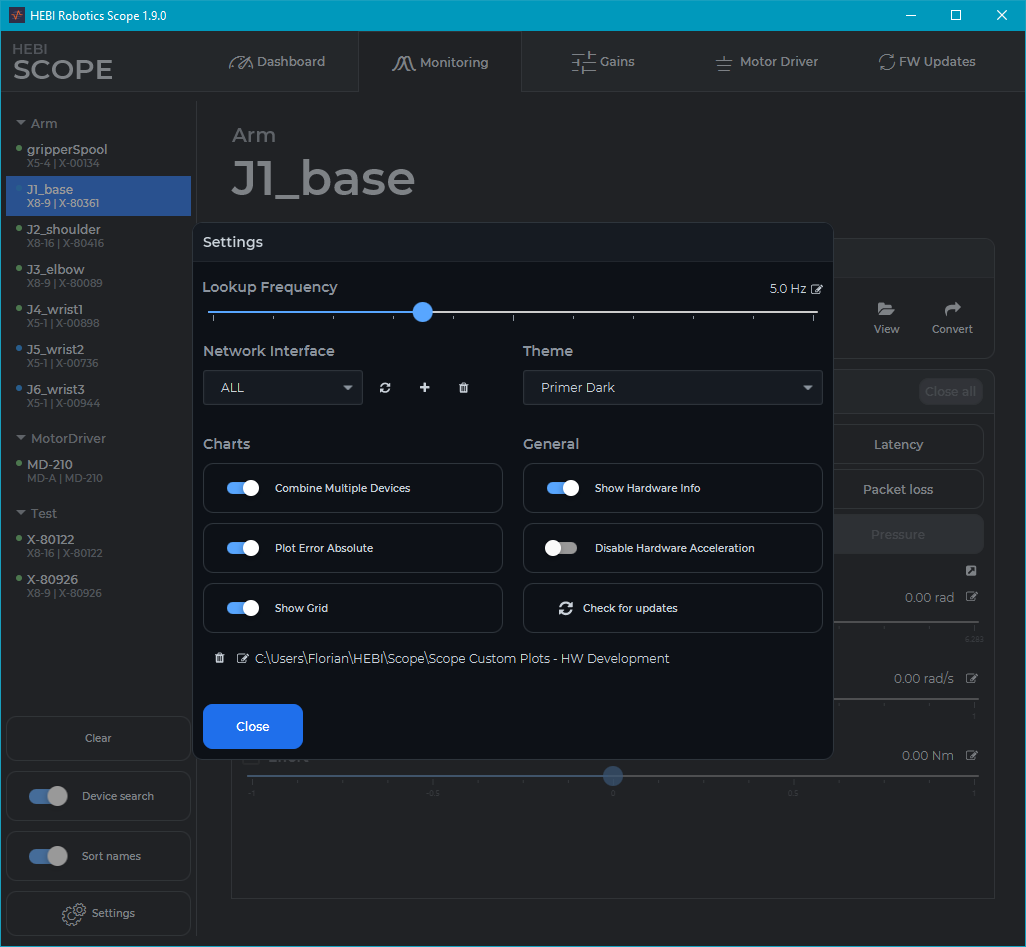Click refresh network interfaces icon
1026x947 pixels.
(385, 388)
